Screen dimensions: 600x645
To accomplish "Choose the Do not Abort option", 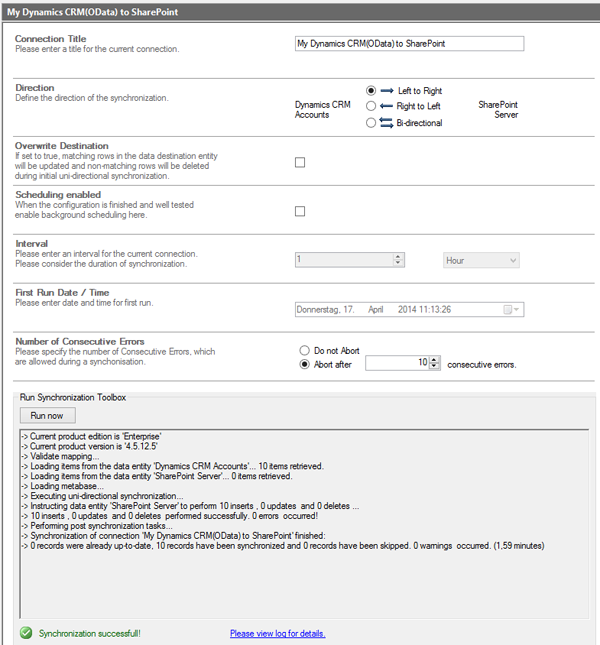I will pos(305,351).
